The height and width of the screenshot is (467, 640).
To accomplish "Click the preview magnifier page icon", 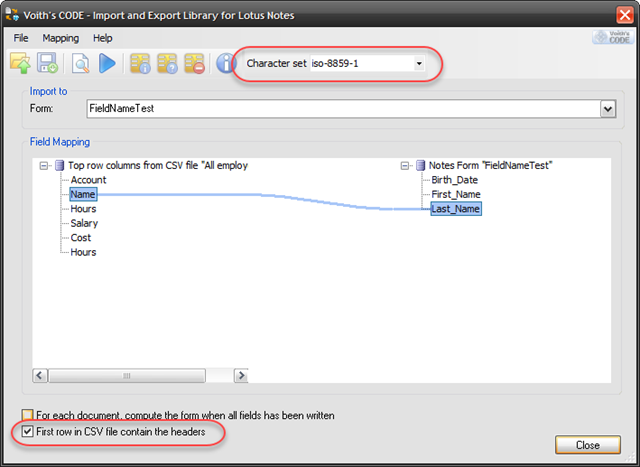I will tap(80, 63).
